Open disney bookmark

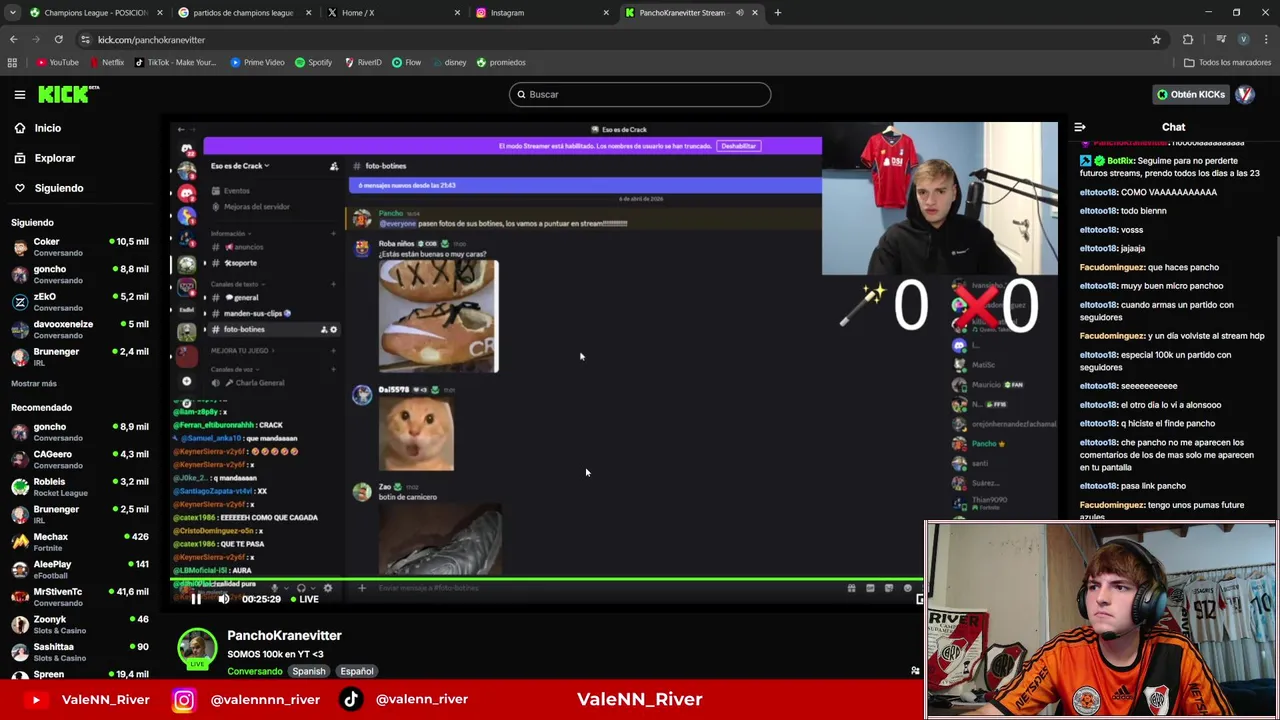(449, 62)
